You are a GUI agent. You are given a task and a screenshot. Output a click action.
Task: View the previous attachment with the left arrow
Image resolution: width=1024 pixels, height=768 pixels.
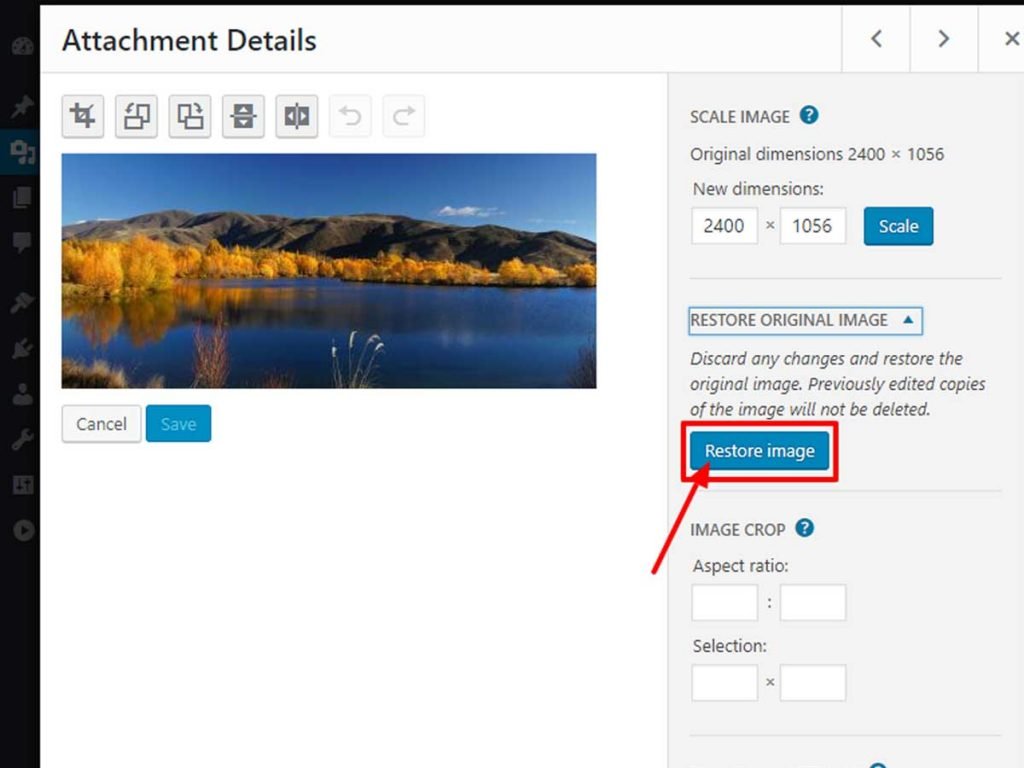click(x=875, y=39)
